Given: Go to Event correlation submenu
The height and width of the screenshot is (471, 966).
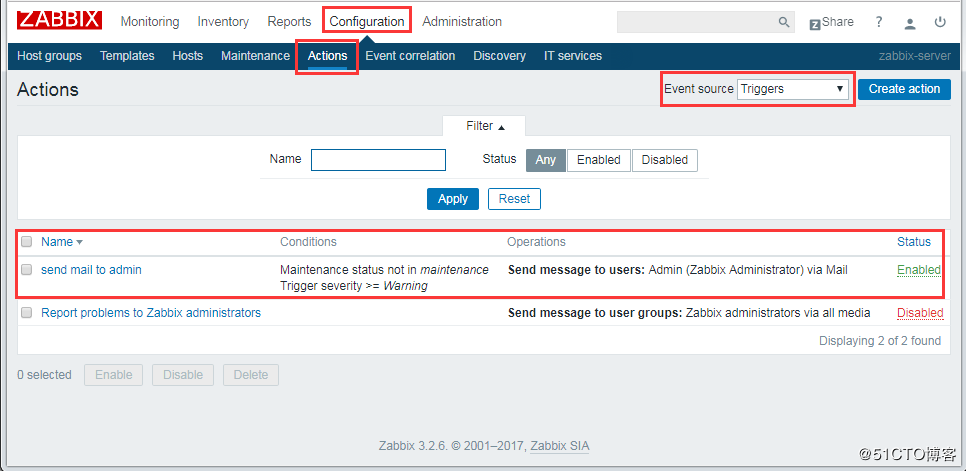Looking at the screenshot, I should tap(410, 56).
